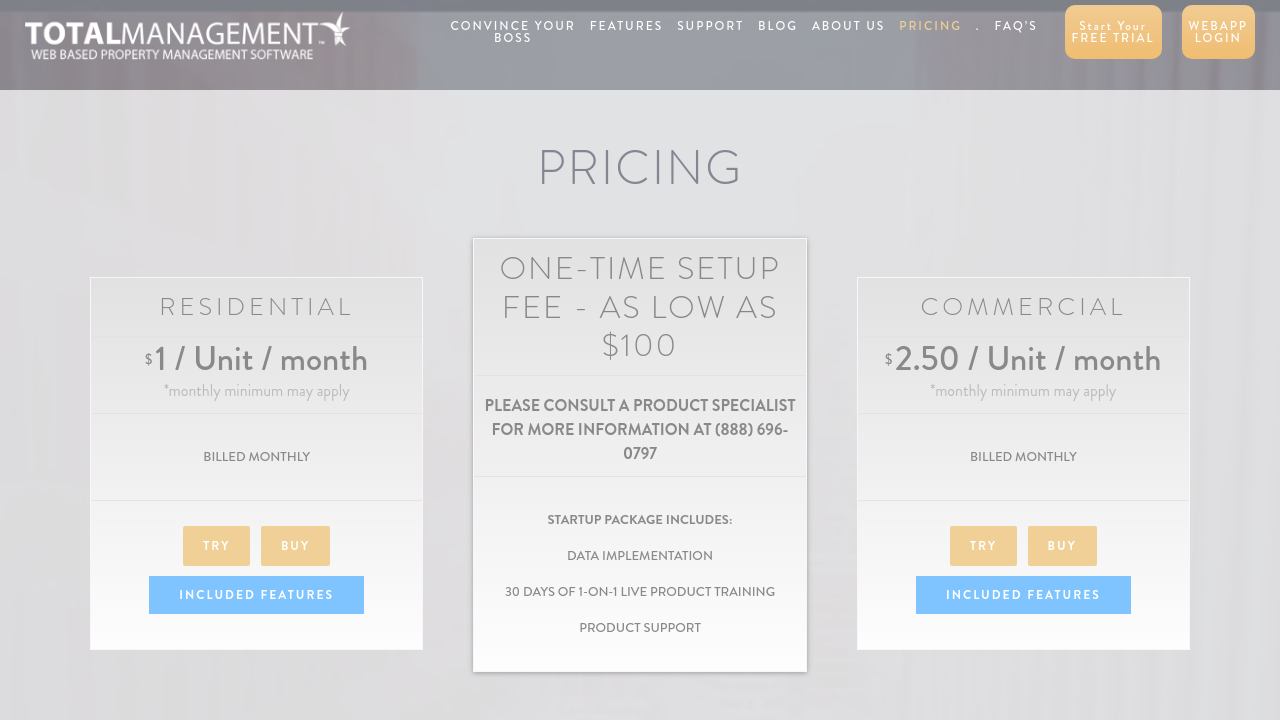Show Included Features for Commercial plan

click(1023, 595)
